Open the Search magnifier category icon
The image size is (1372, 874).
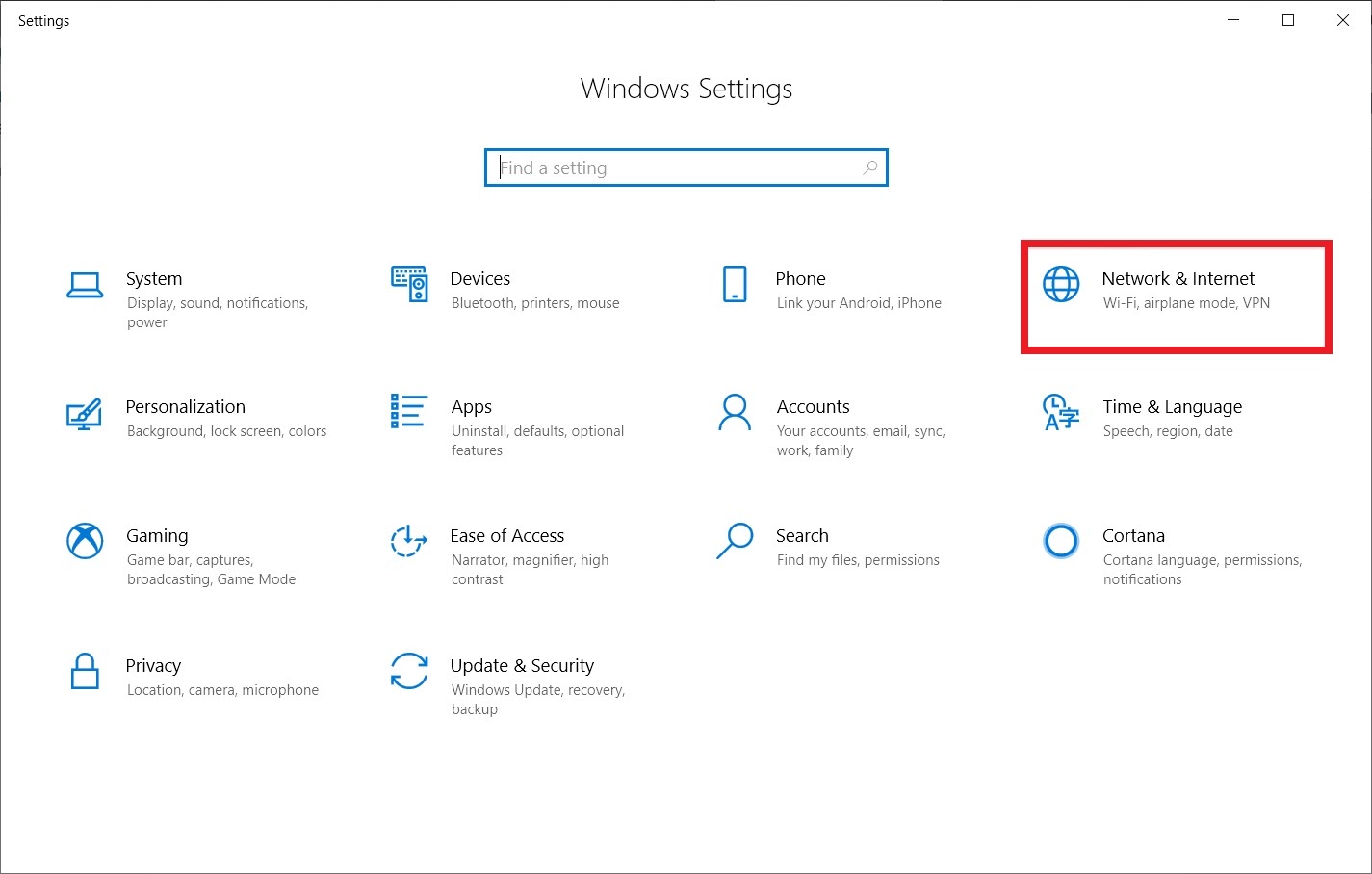[x=735, y=541]
